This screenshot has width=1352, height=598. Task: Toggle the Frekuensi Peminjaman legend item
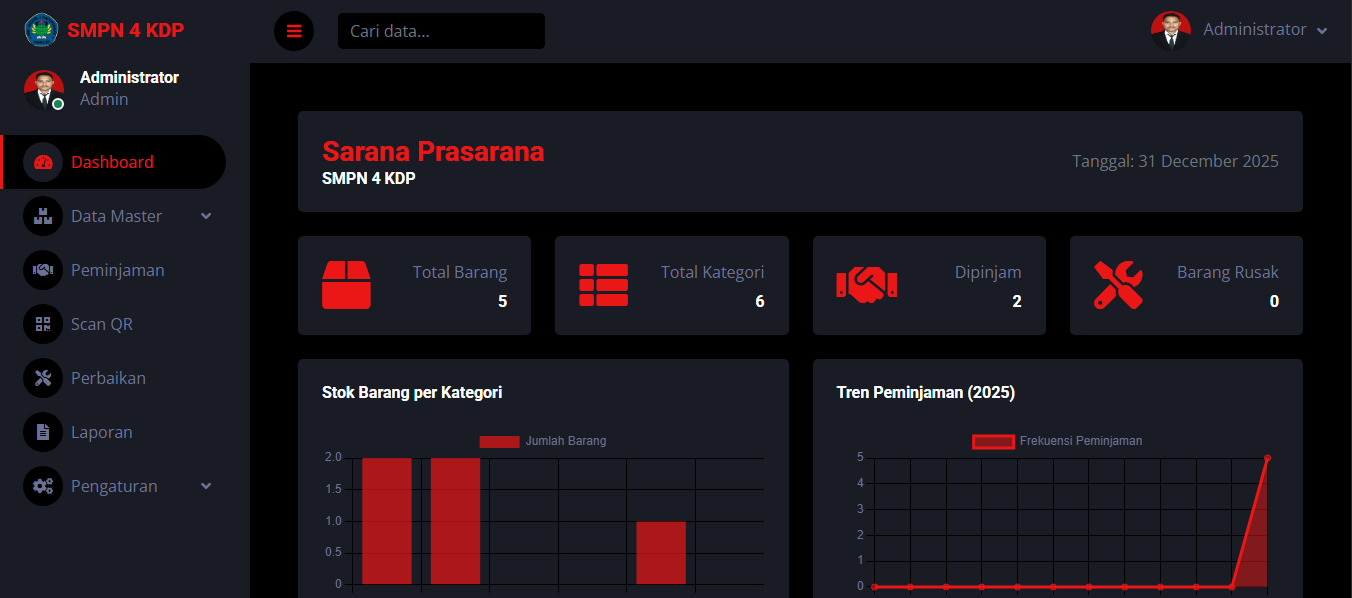click(1058, 441)
